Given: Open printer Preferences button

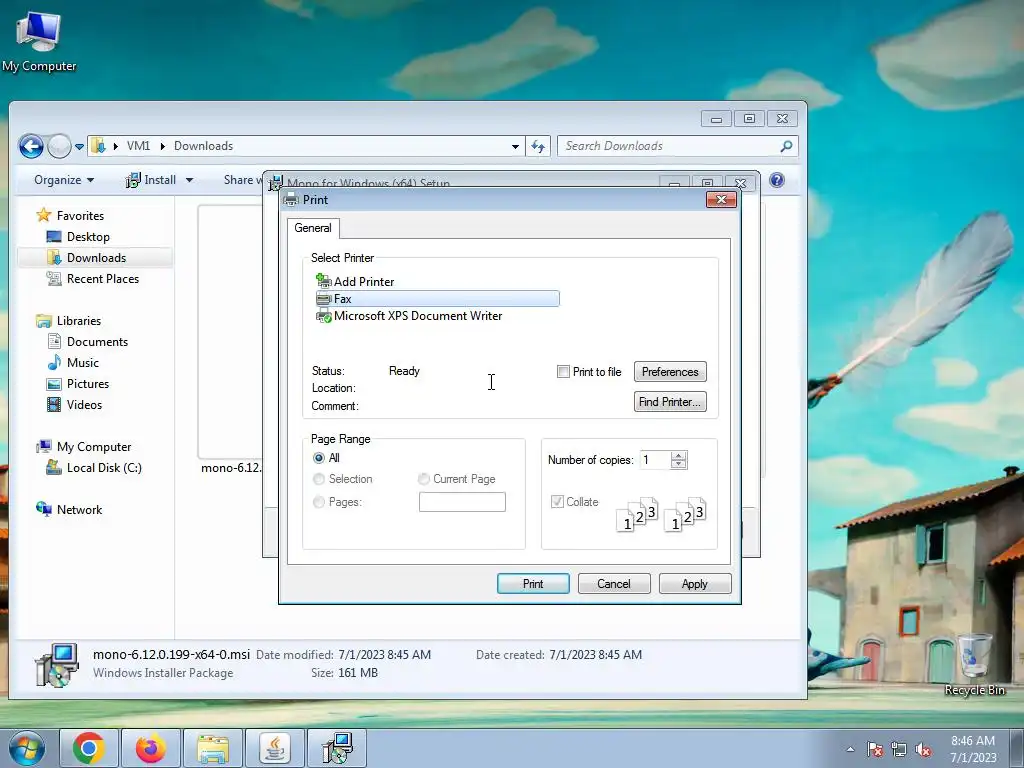Looking at the screenshot, I should pyautogui.click(x=670, y=372).
